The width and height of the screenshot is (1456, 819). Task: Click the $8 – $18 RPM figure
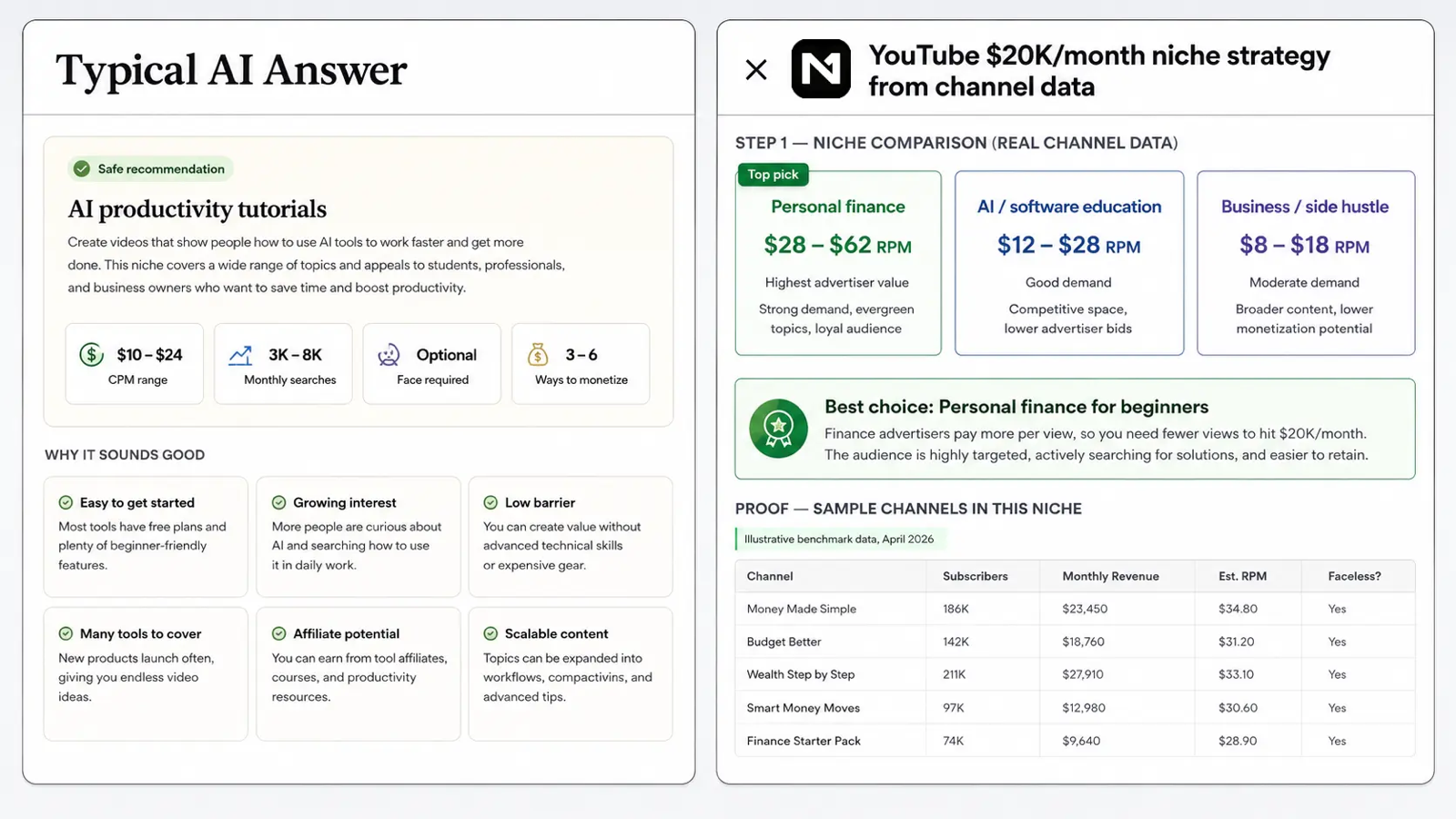pos(1304,245)
